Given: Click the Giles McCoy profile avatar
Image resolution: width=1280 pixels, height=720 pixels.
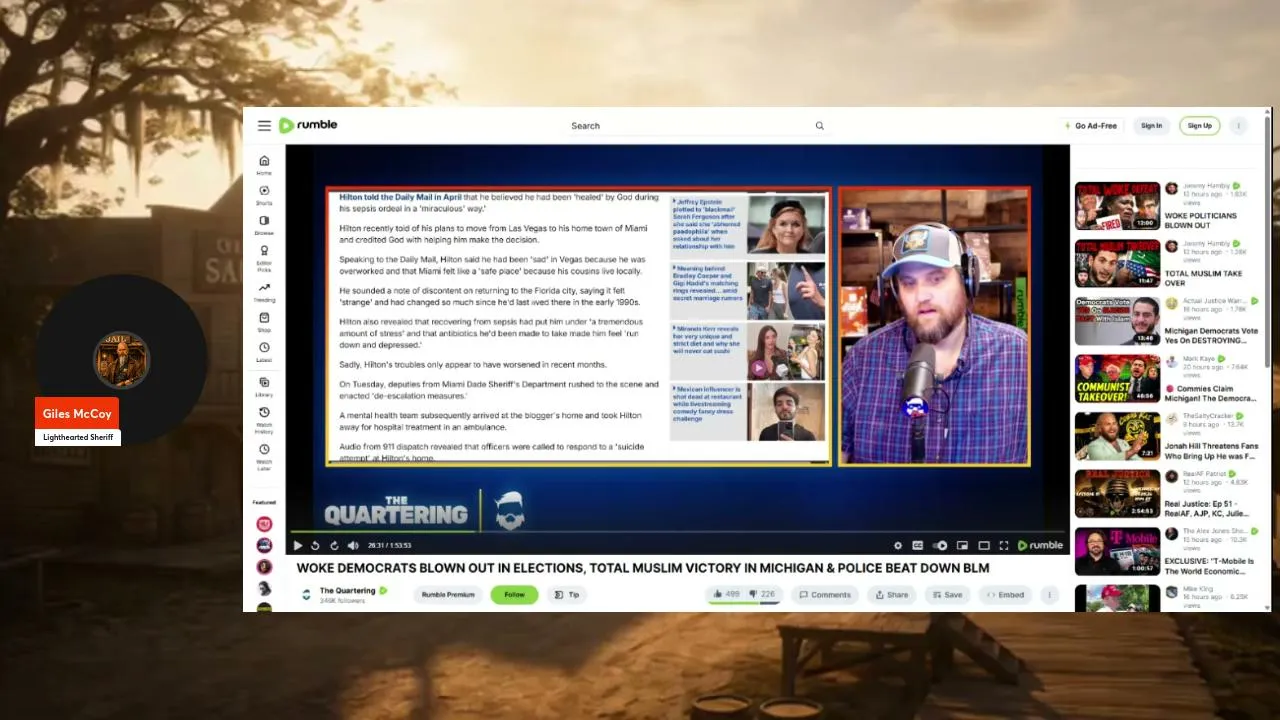Looking at the screenshot, I should (x=122, y=360).
